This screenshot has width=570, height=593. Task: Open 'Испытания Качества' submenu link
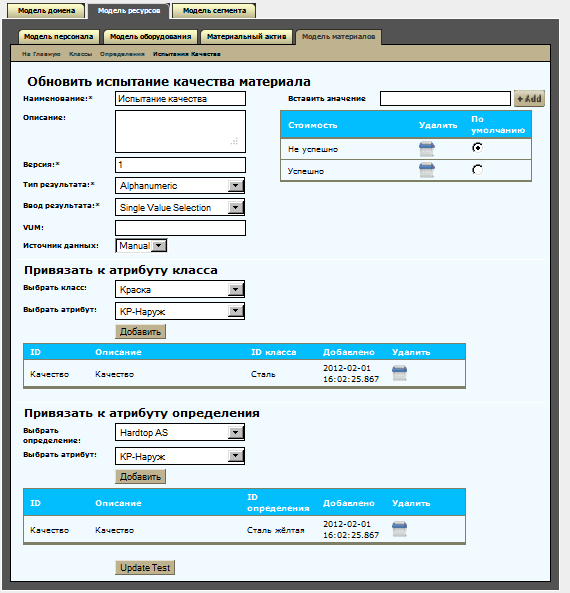186,54
